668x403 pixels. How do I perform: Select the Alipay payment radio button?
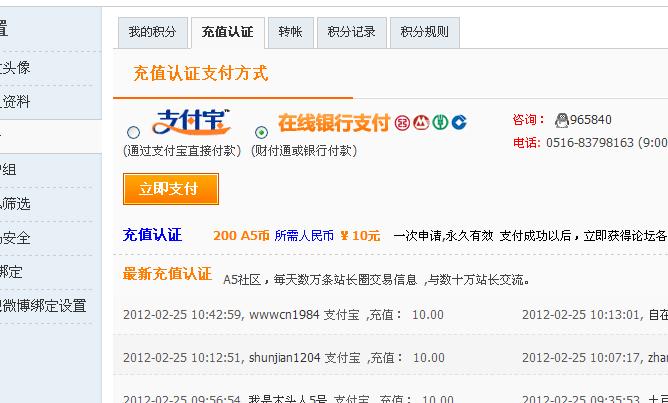click(x=133, y=132)
